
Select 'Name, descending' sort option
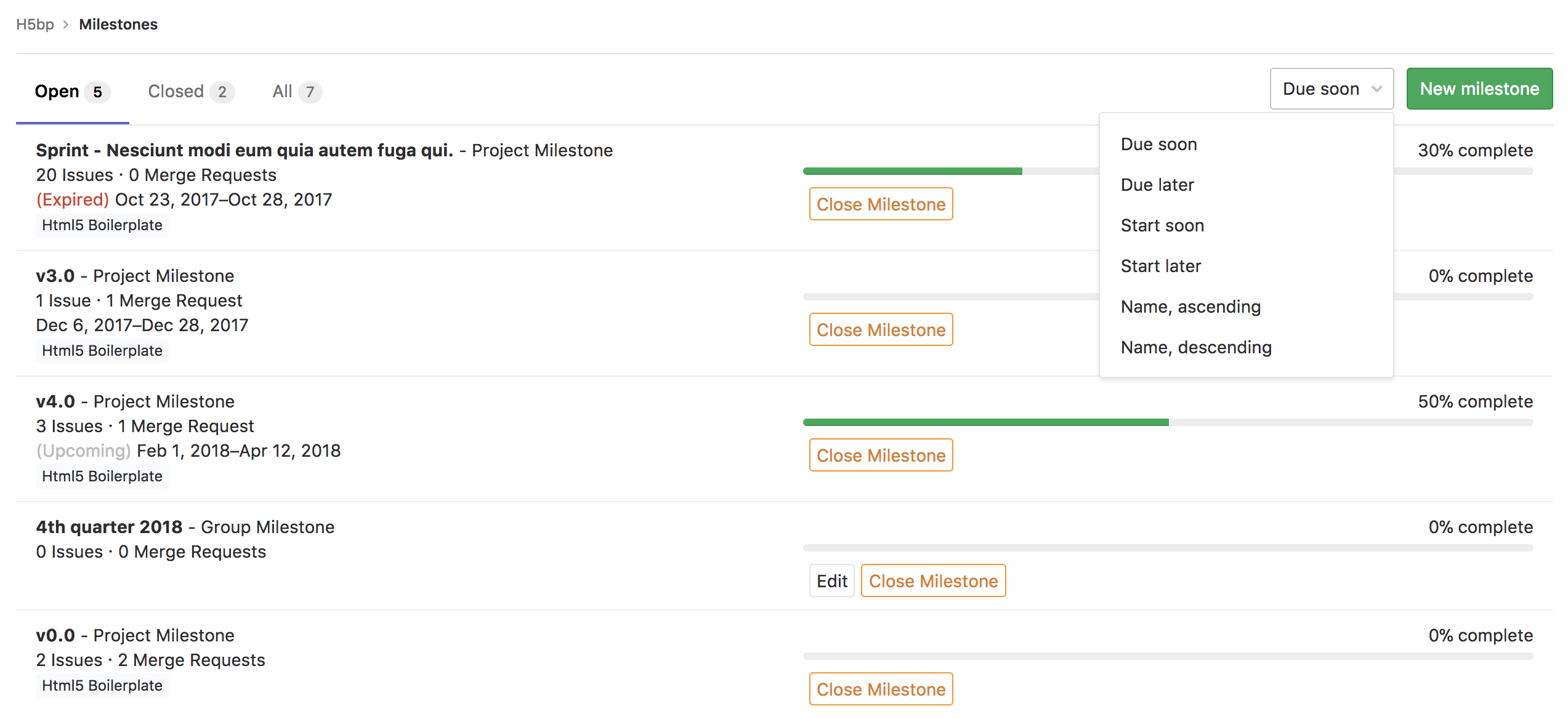coord(1196,347)
